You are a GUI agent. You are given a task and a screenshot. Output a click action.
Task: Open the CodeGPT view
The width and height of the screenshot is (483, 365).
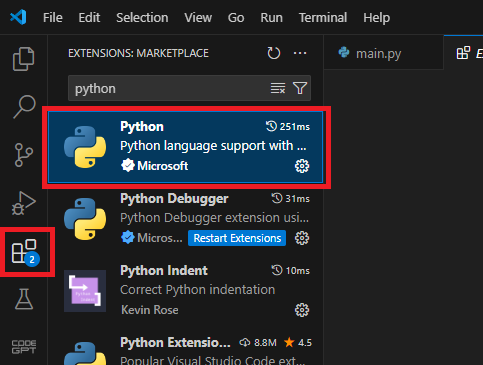[x=24, y=347]
